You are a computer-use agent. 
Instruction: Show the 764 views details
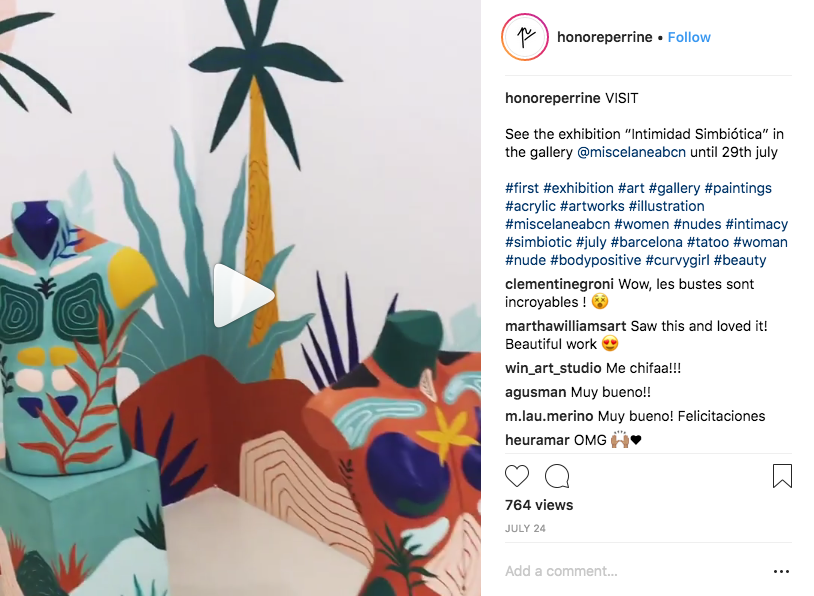(x=539, y=505)
